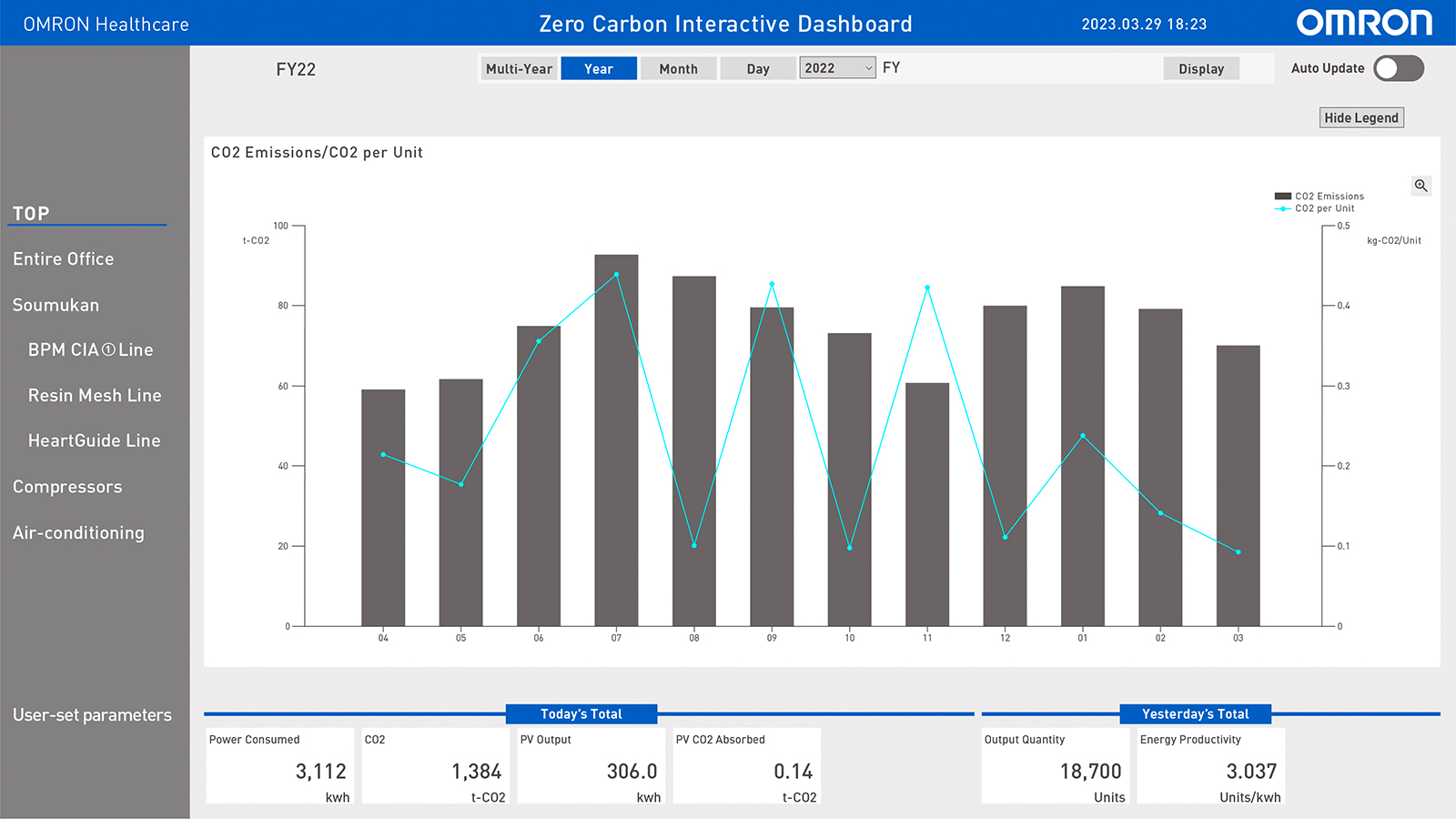The width and height of the screenshot is (1456, 819).
Task: Click the OMRON logo in header
Action: click(x=1363, y=24)
